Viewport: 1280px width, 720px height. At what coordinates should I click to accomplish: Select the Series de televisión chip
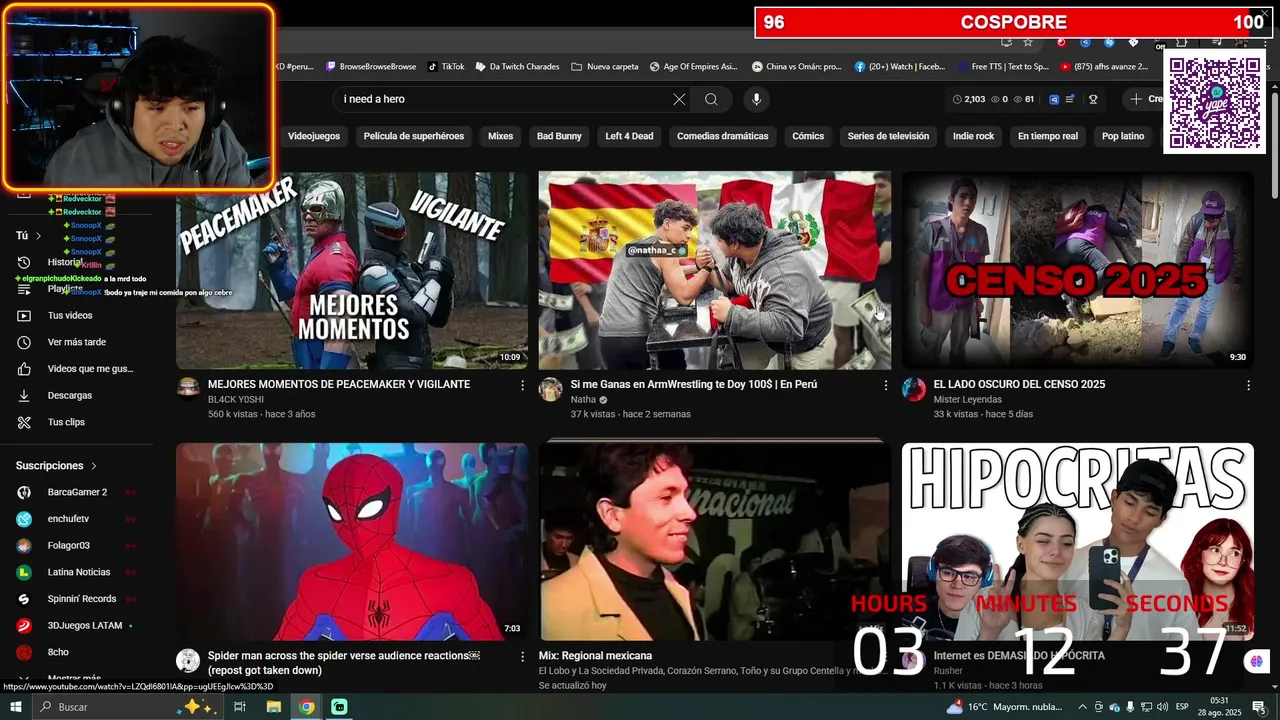[888, 136]
